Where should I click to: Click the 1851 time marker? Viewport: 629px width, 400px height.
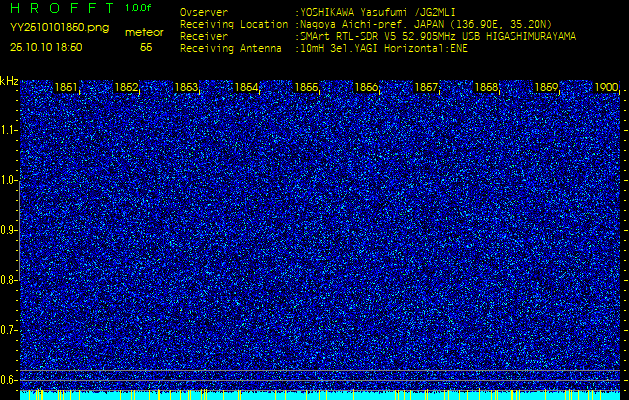pyautogui.click(x=66, y=87)
